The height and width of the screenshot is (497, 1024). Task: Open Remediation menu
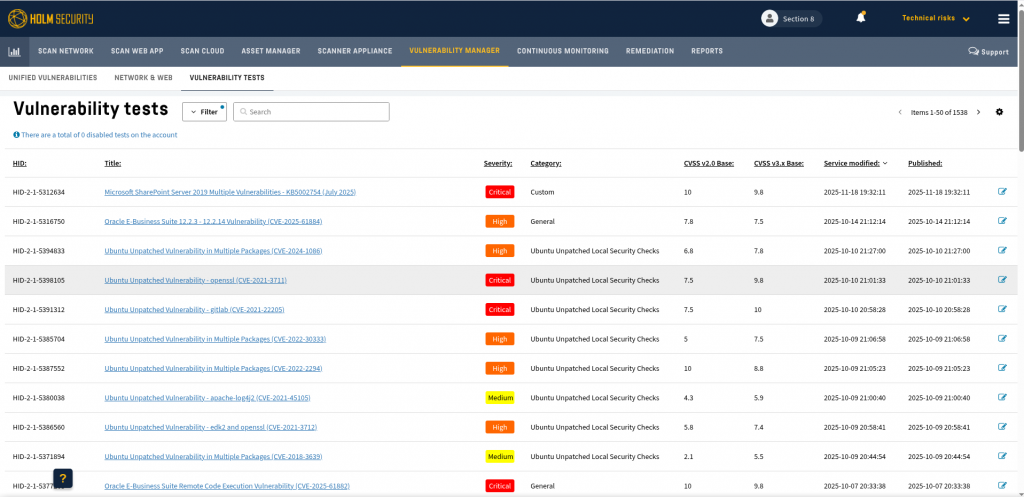pos(650,51)
